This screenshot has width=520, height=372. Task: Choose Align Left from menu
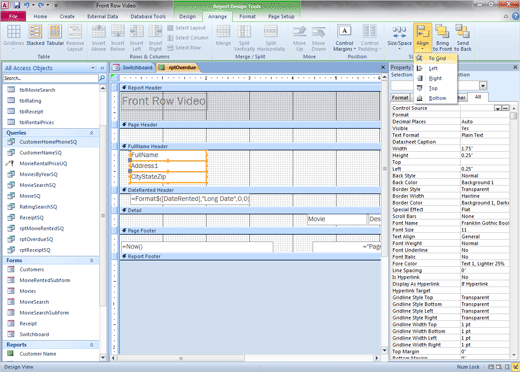tap(436, 68)
